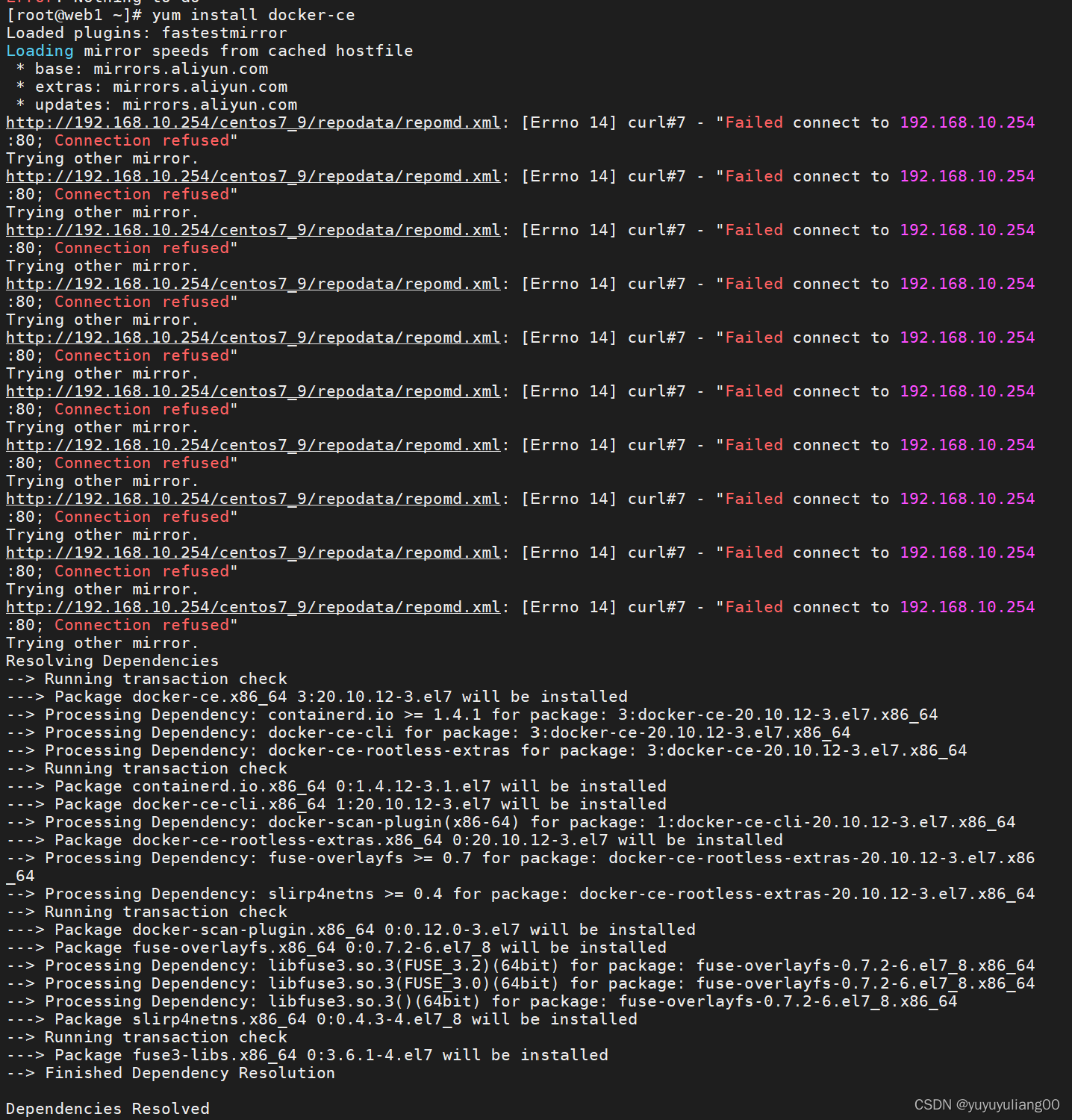Select the 'Loaded plugins: fastestmirror' line
Screen dimensions: 1072x1120
[146, 33]
